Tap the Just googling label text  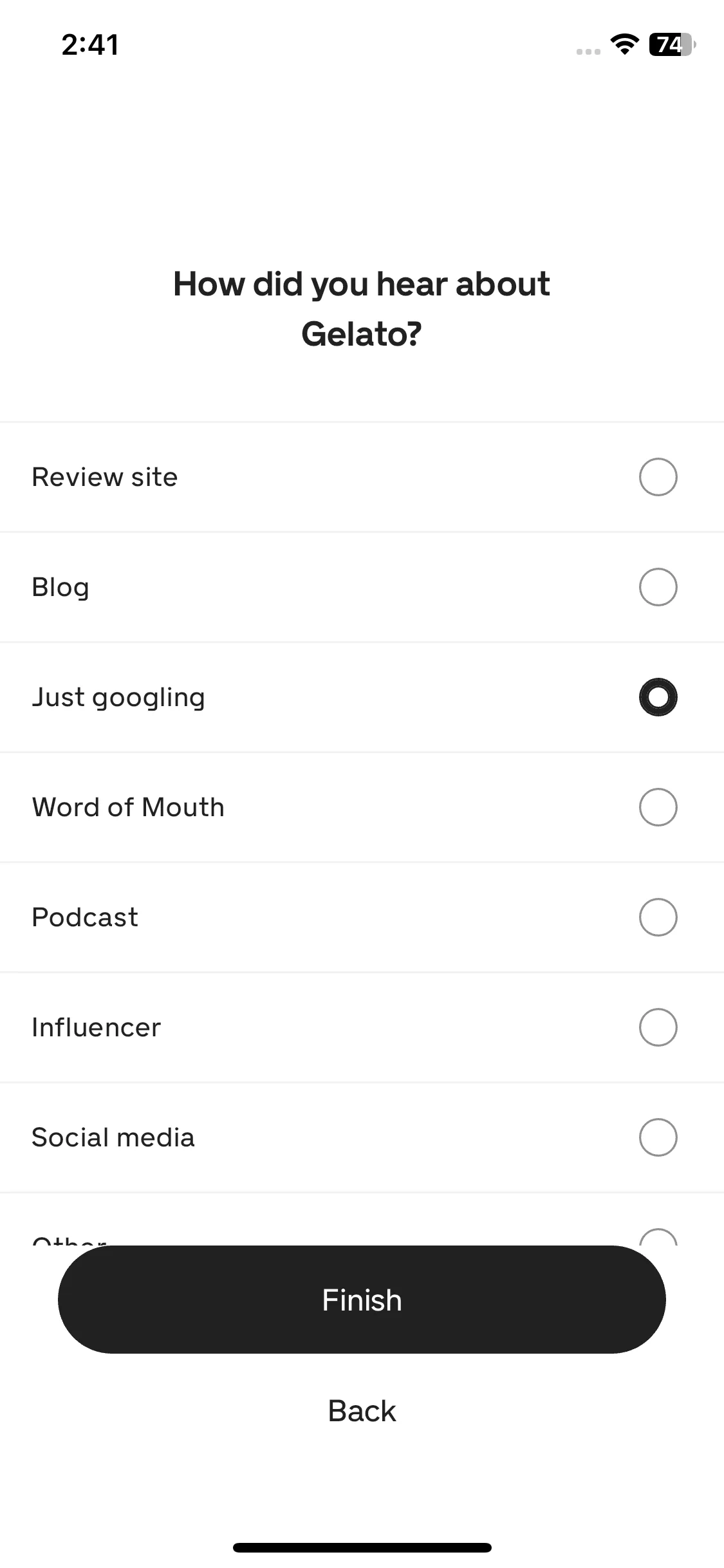click(119, 698)
